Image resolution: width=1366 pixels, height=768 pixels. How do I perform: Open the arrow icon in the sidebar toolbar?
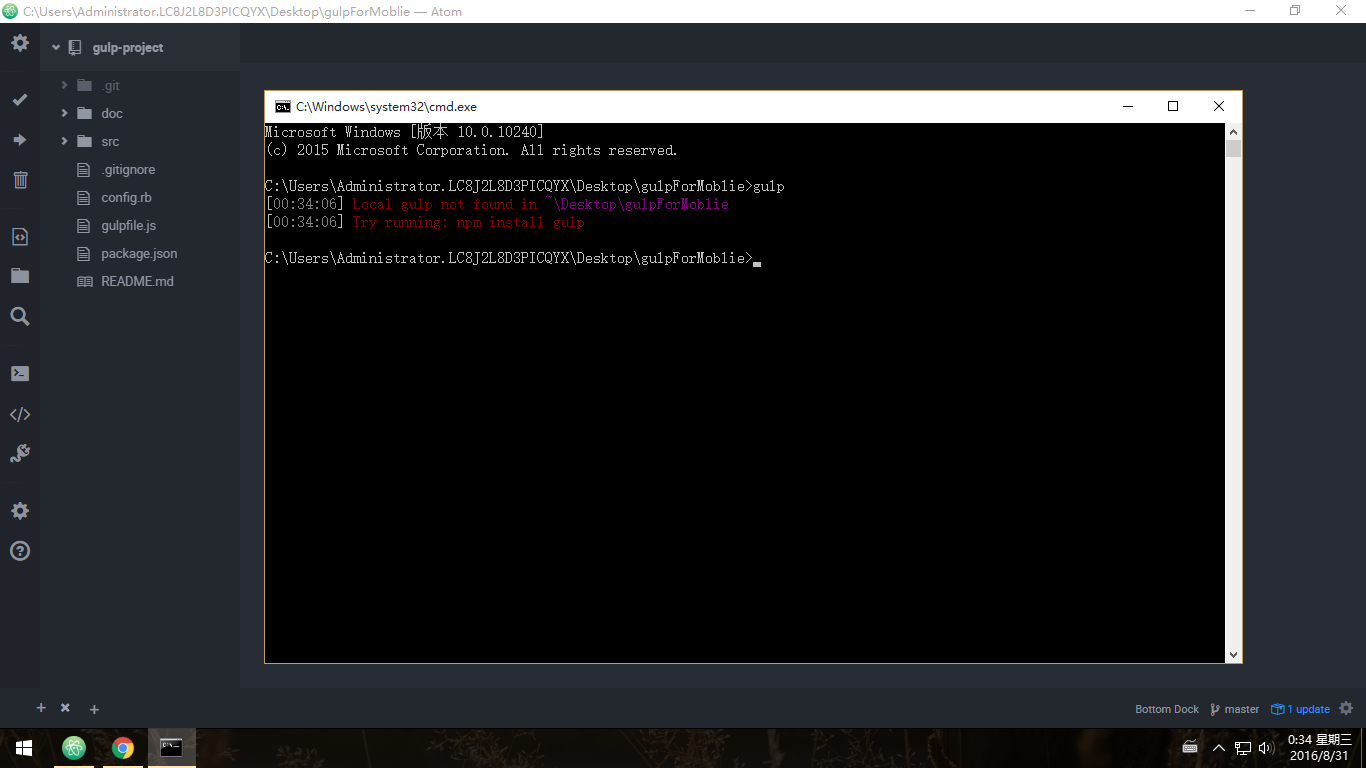tap(19, 140)
